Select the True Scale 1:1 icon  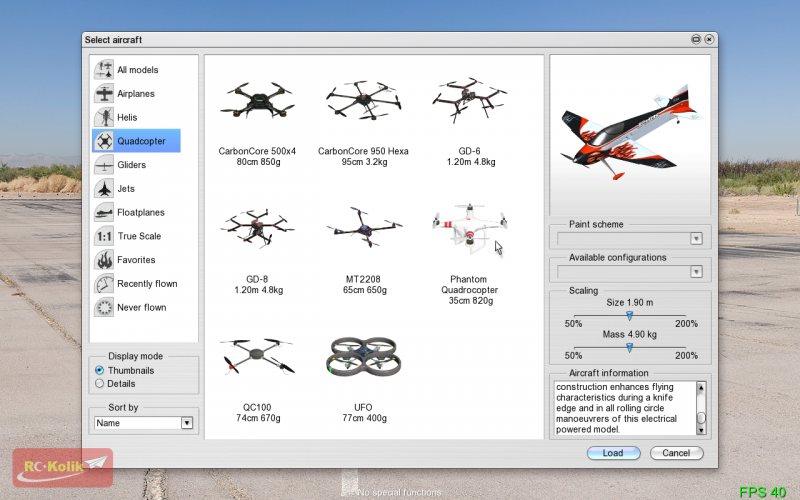(104, 236)
